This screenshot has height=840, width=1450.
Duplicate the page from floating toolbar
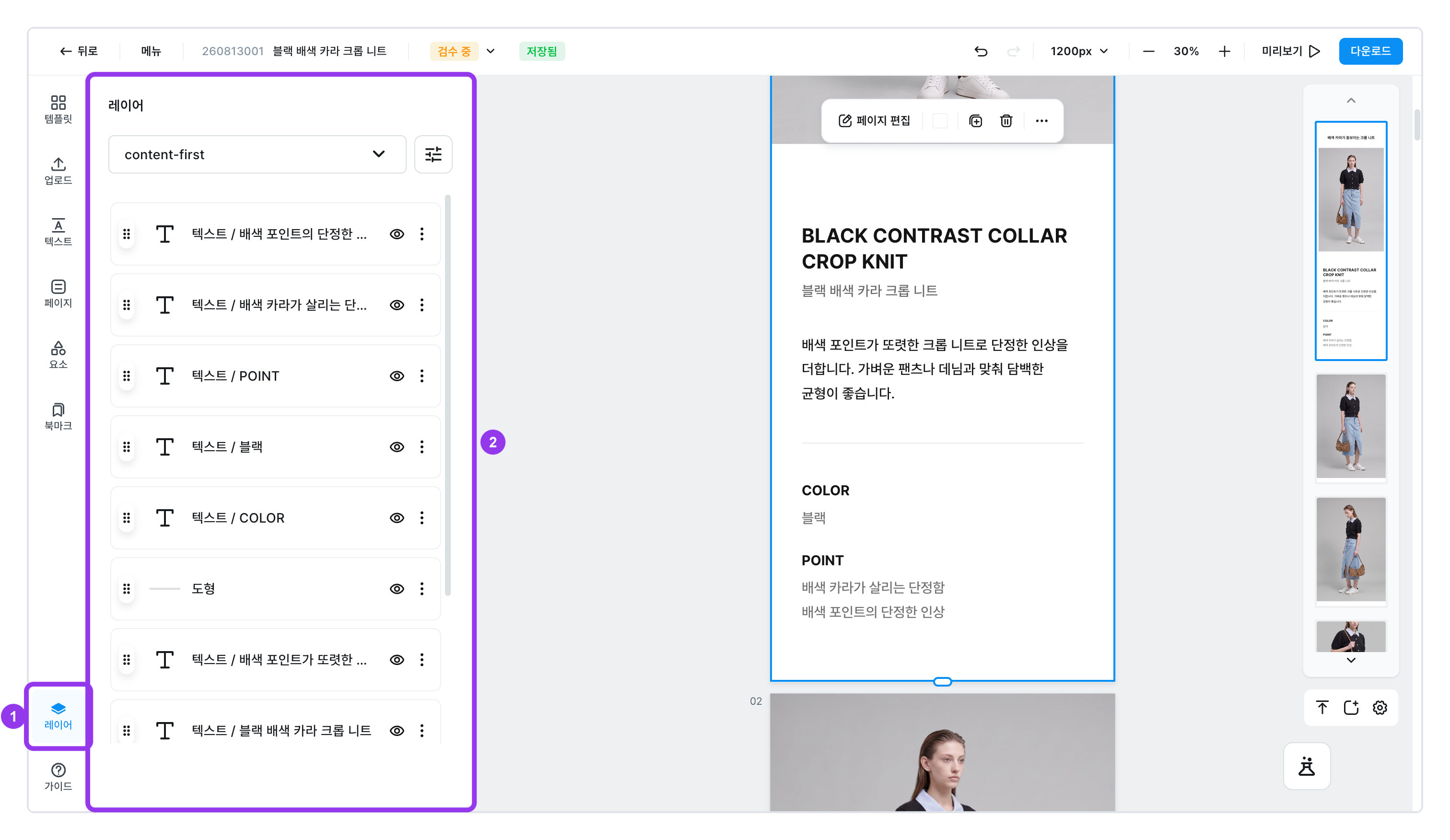coord(976,121)
